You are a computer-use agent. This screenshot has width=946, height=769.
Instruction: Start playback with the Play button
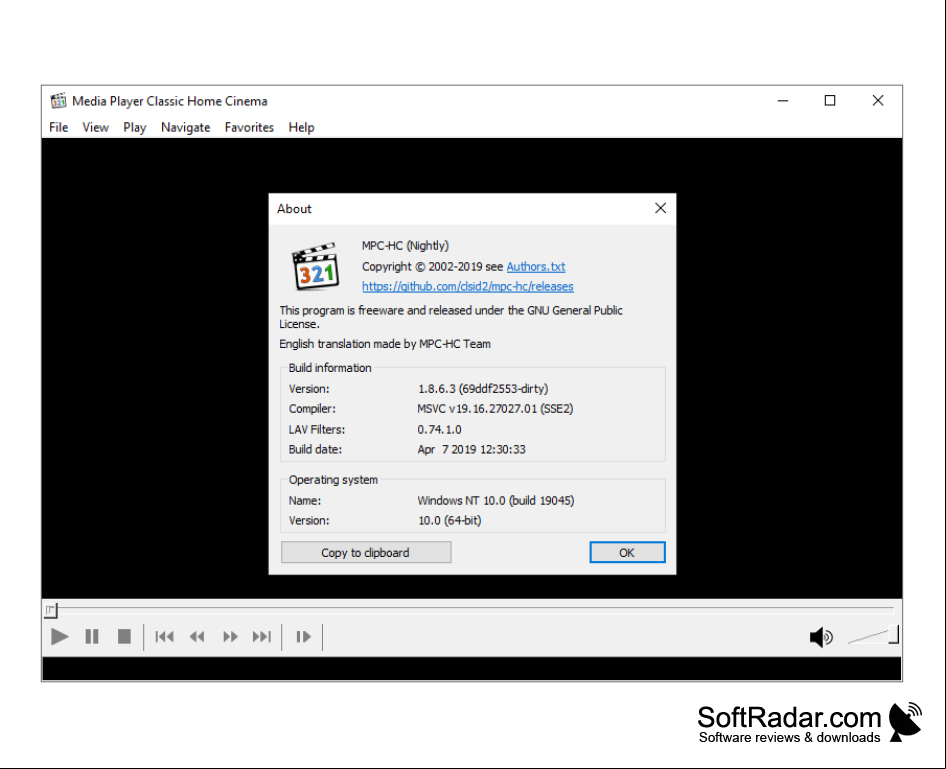(x=59, y=636)
